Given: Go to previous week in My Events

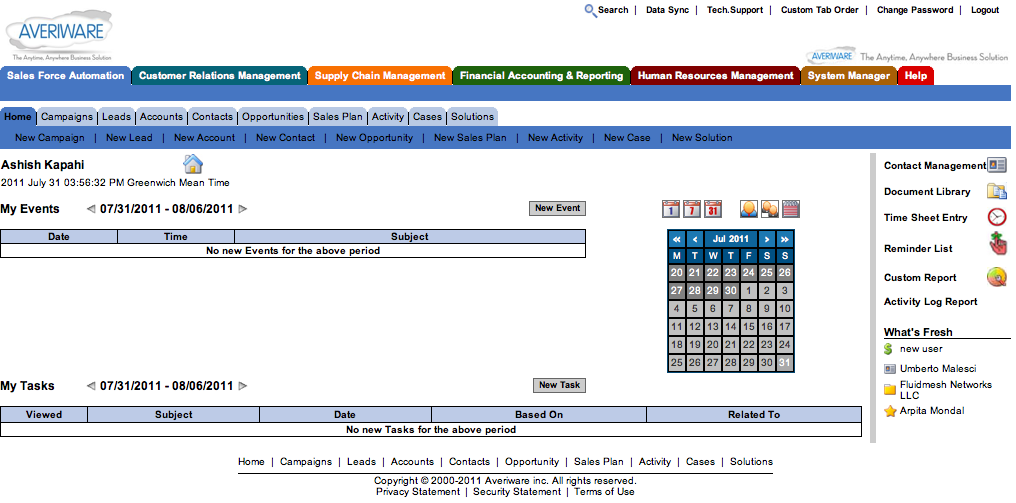Looking at the screenshot, I should pos(91,209).
